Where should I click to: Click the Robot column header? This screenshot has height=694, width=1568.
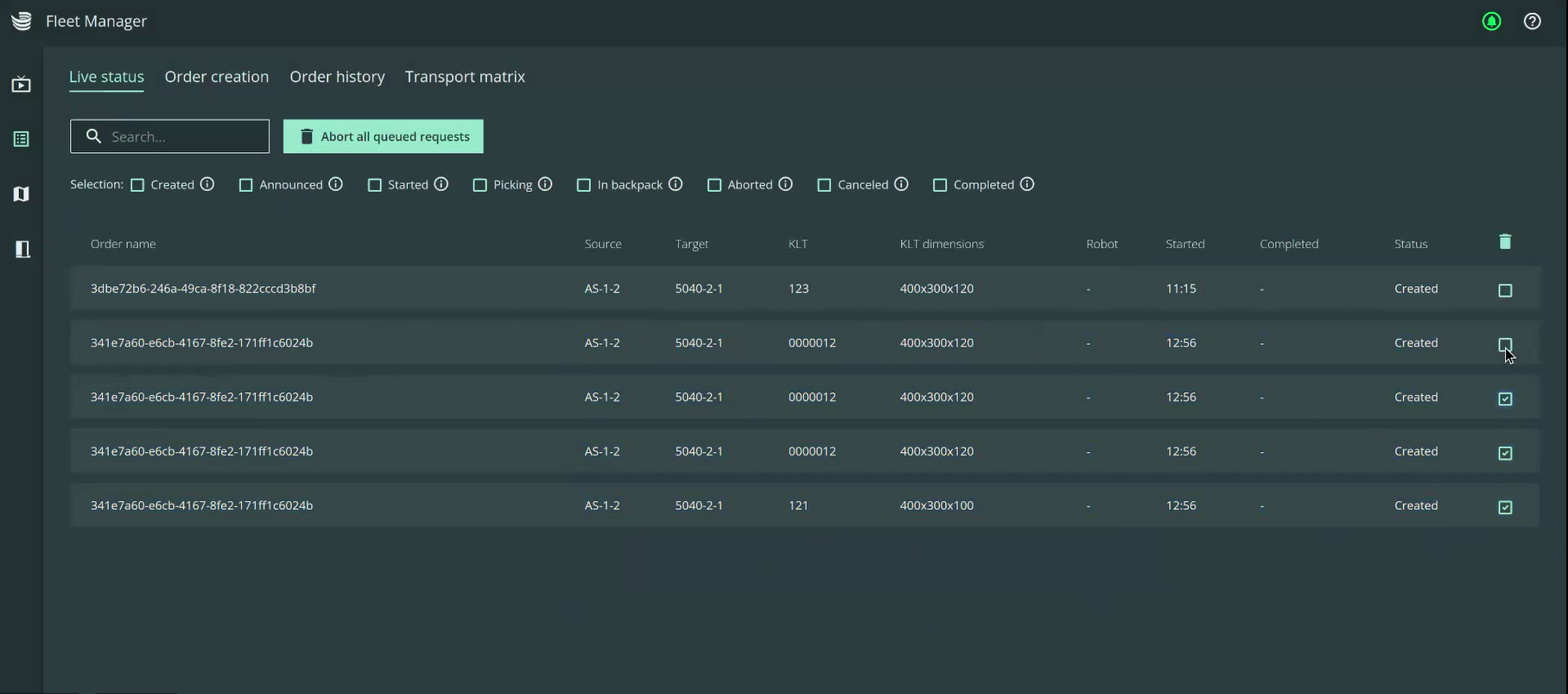[1102, 245]
